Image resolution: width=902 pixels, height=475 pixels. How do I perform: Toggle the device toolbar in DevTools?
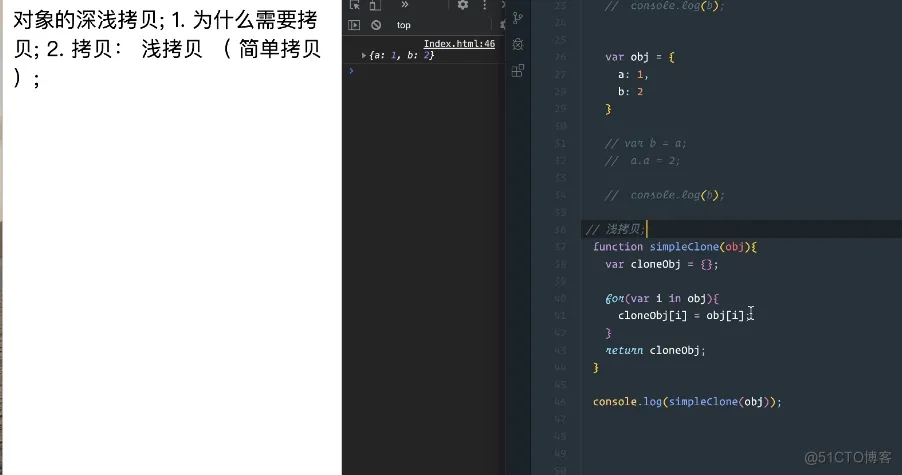[x=375, y=5]
